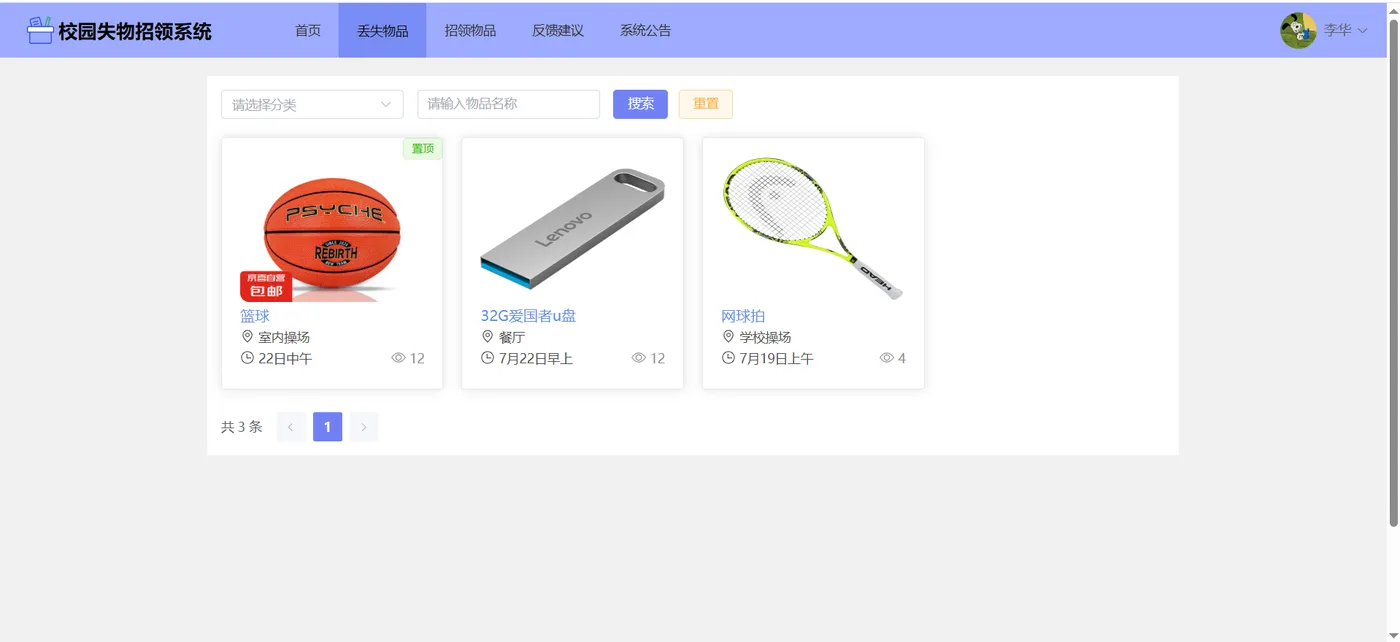1400x642 pixels.
Task: Open the 篮球 item link
Action: click(255, 316)
